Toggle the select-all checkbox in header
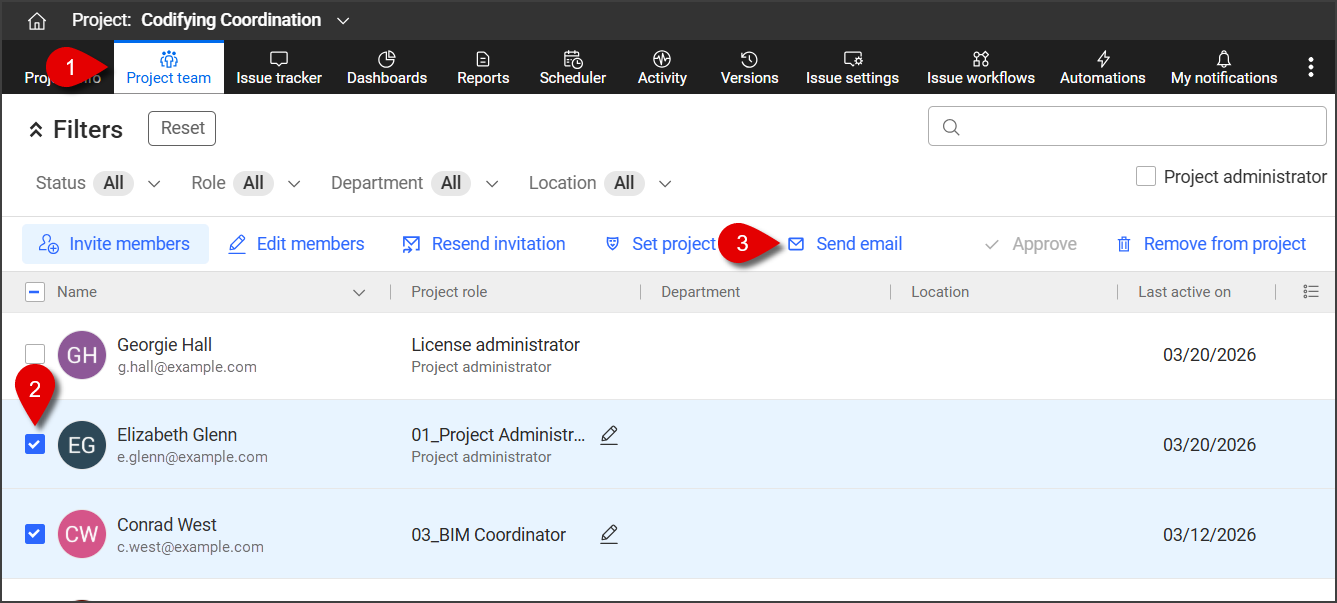The height and width of the screenshot is (603, 1337). (35, 292)
